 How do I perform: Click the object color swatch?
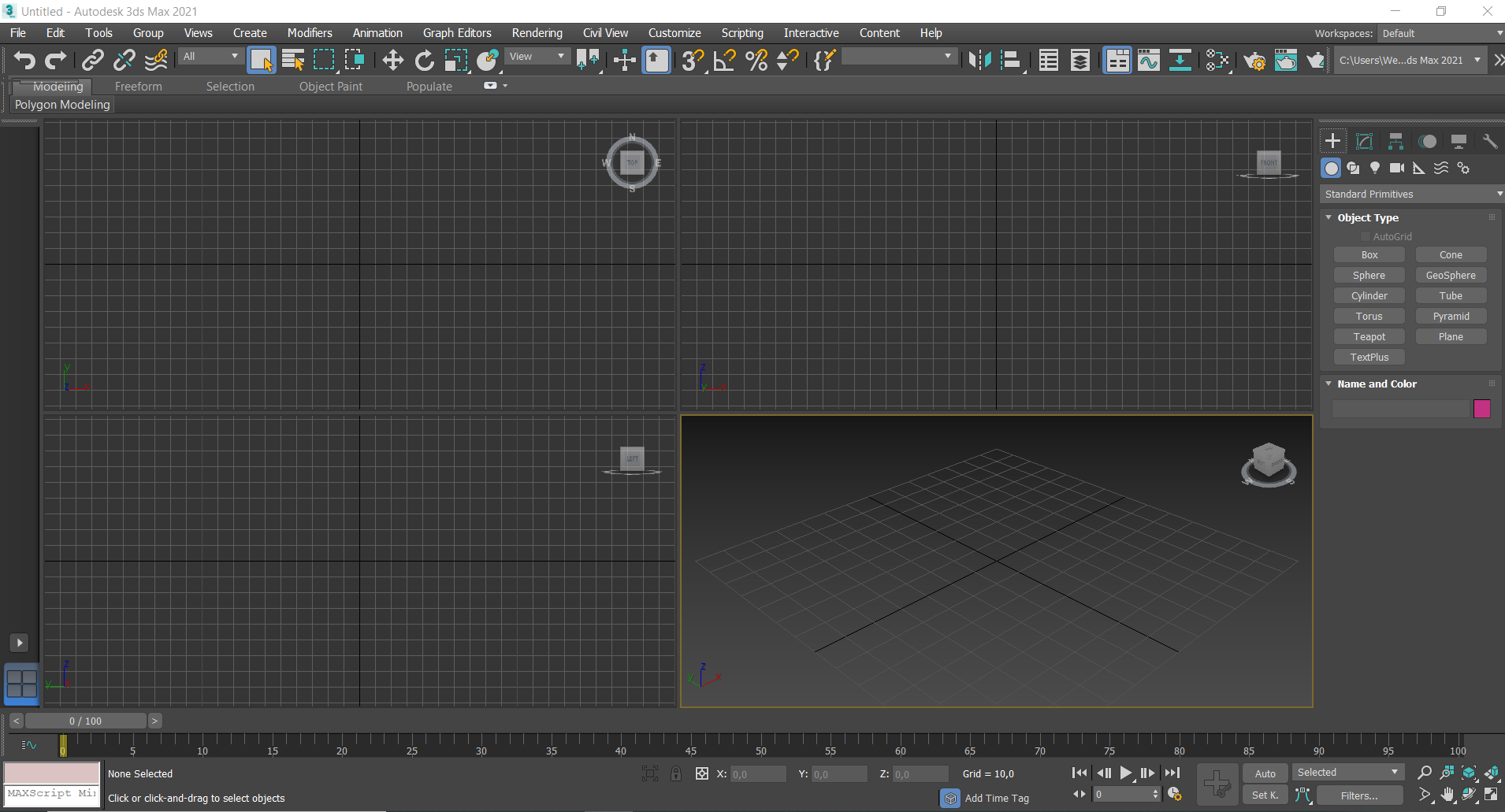coord(1482,409)
